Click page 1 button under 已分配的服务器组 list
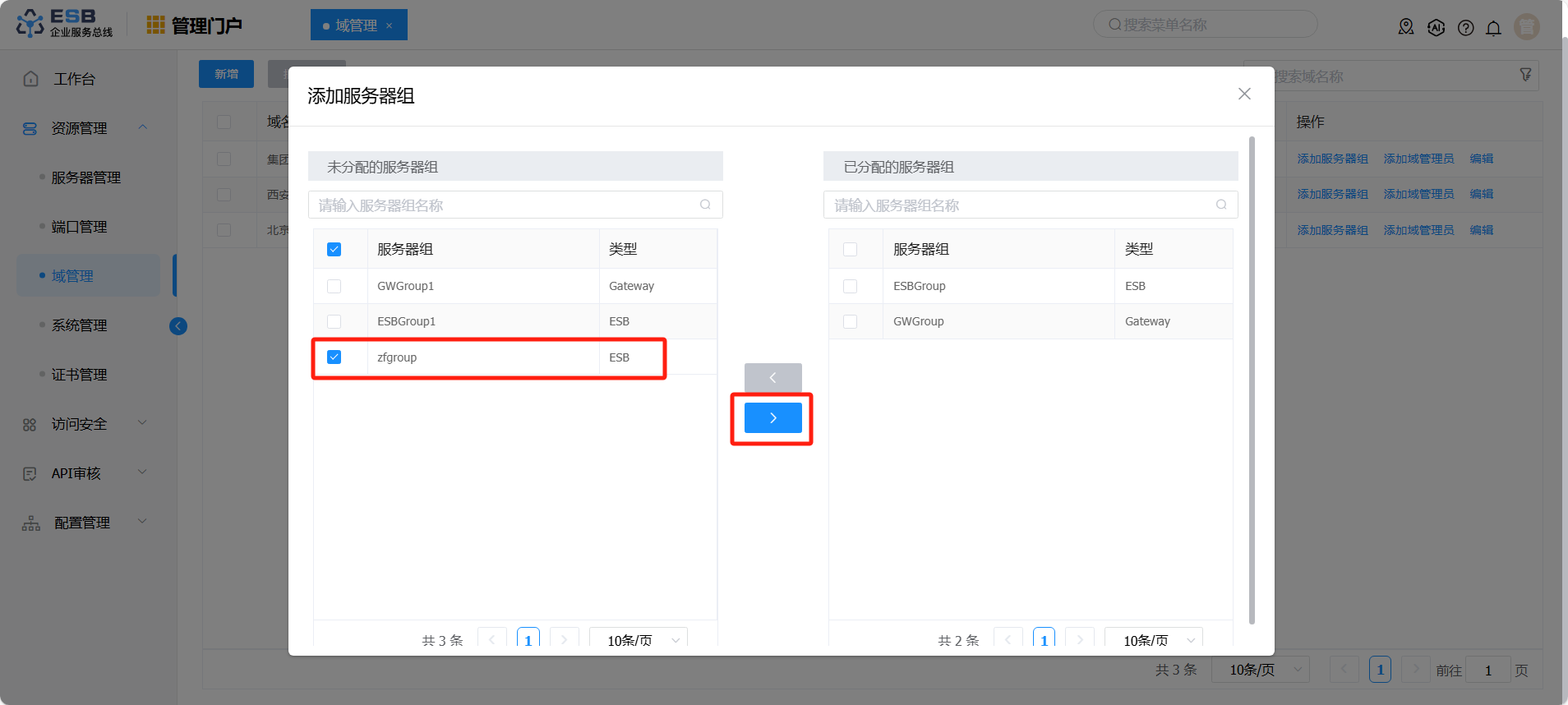Viewport: 1568px width, 705px height. [1044, 639]
